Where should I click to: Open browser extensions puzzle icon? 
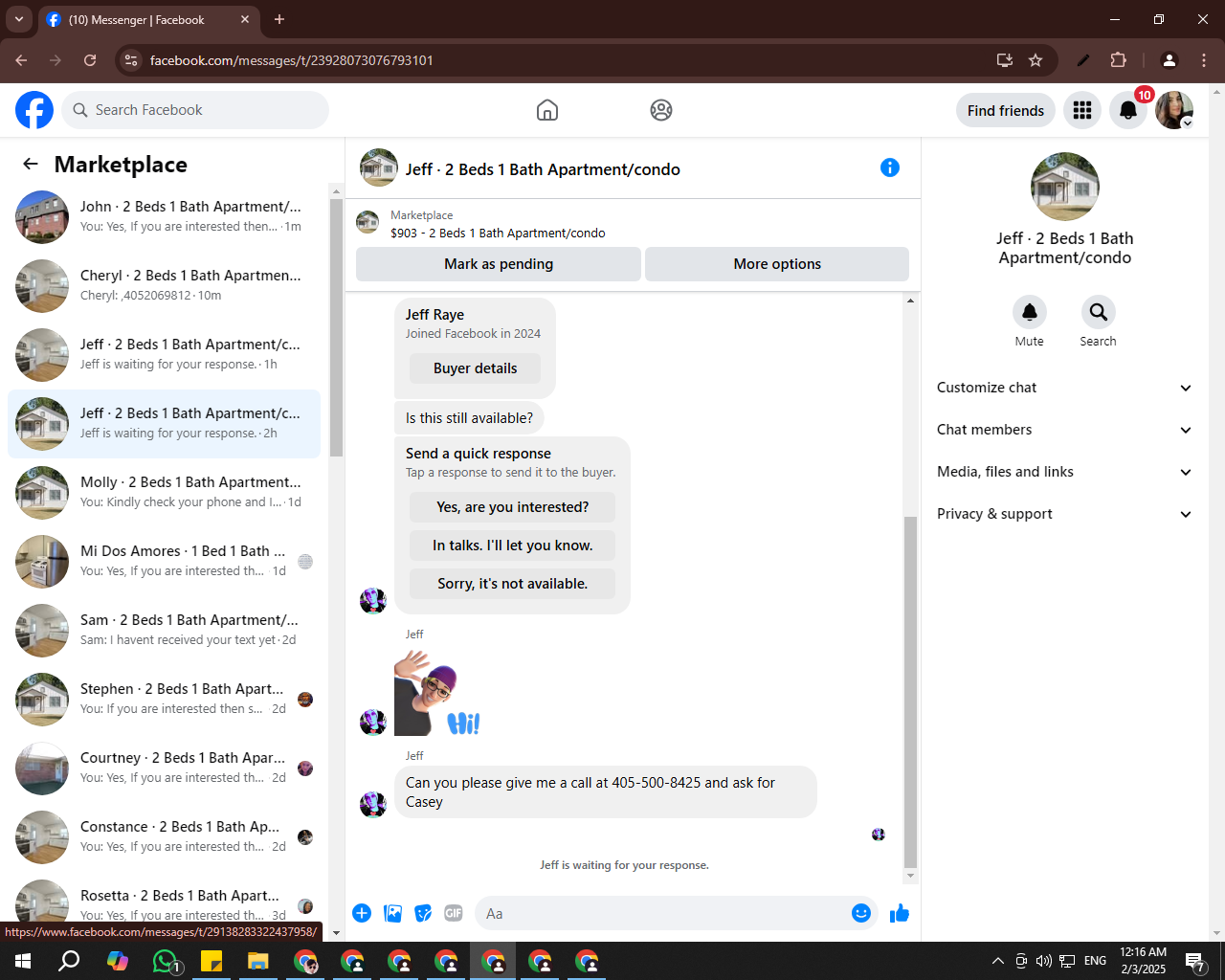[1118, 60]
